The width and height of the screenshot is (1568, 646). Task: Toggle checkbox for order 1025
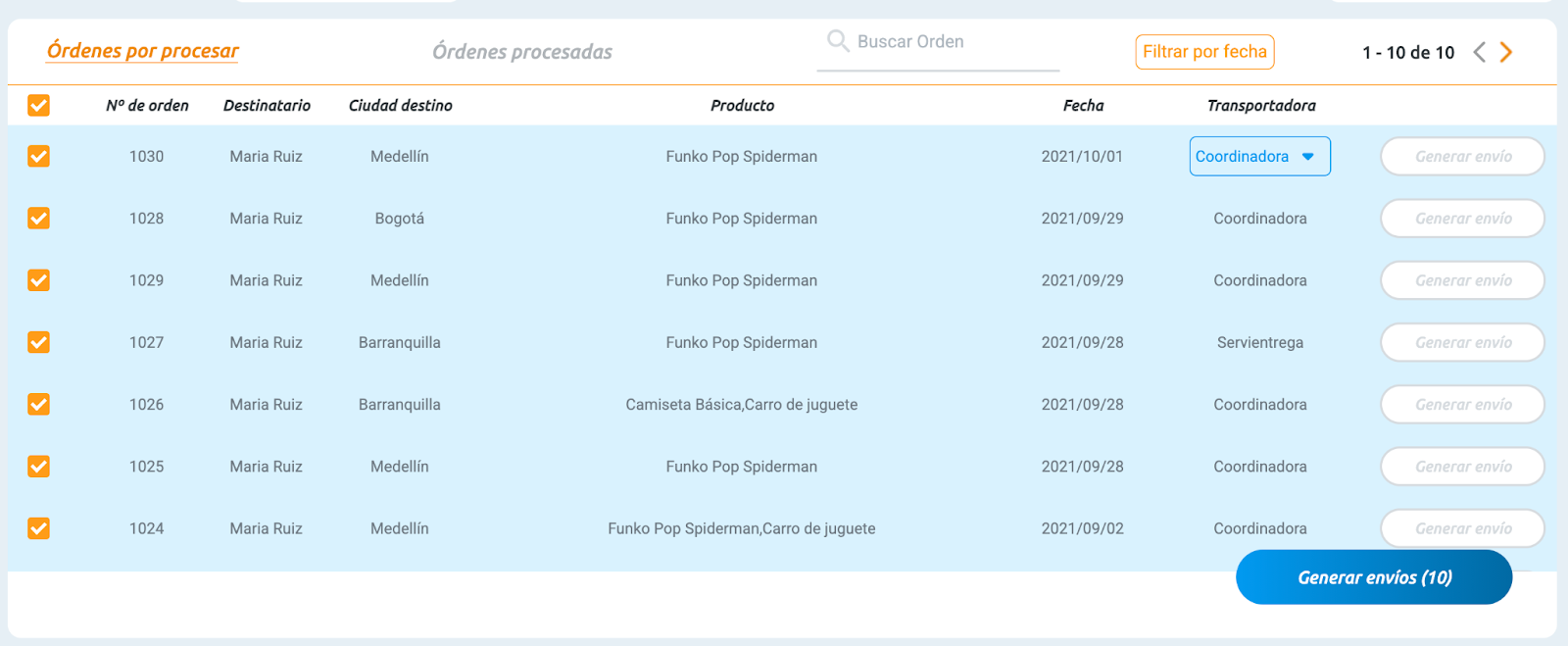39,467
